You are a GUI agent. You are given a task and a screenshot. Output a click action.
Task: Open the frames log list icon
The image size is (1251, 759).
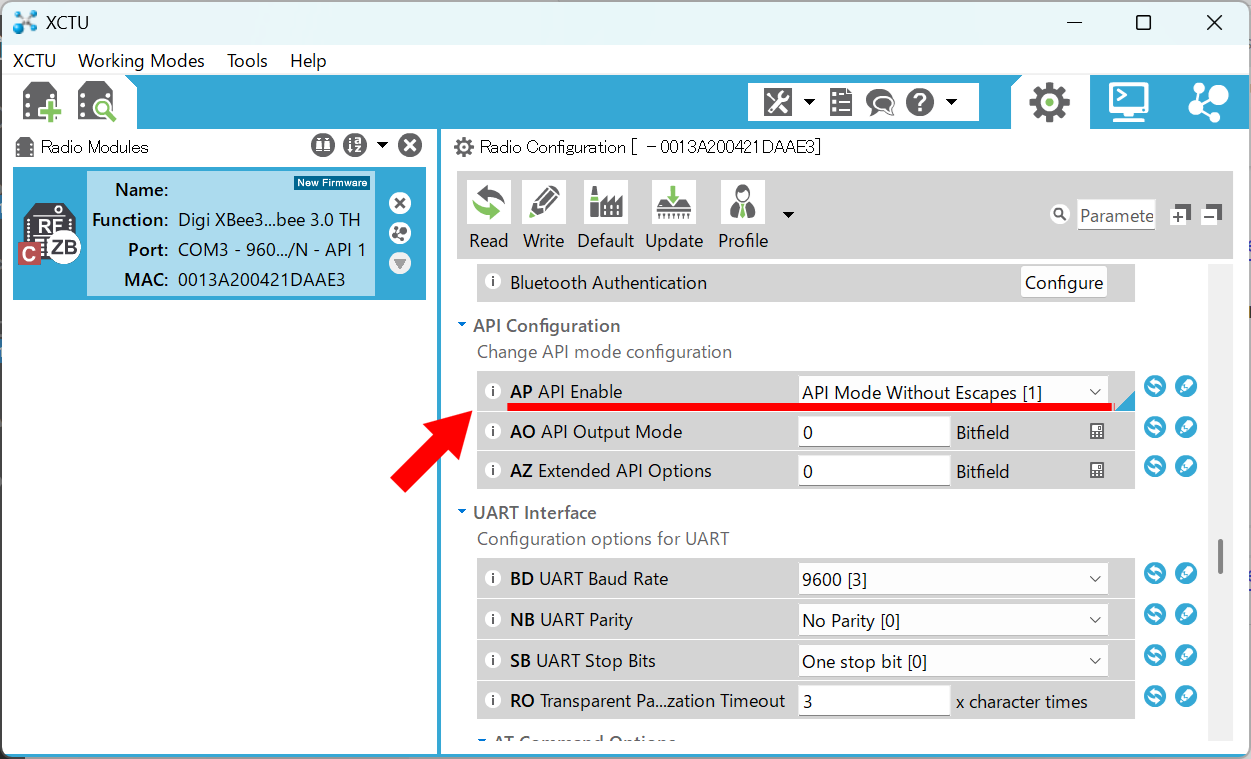(842, 101)
